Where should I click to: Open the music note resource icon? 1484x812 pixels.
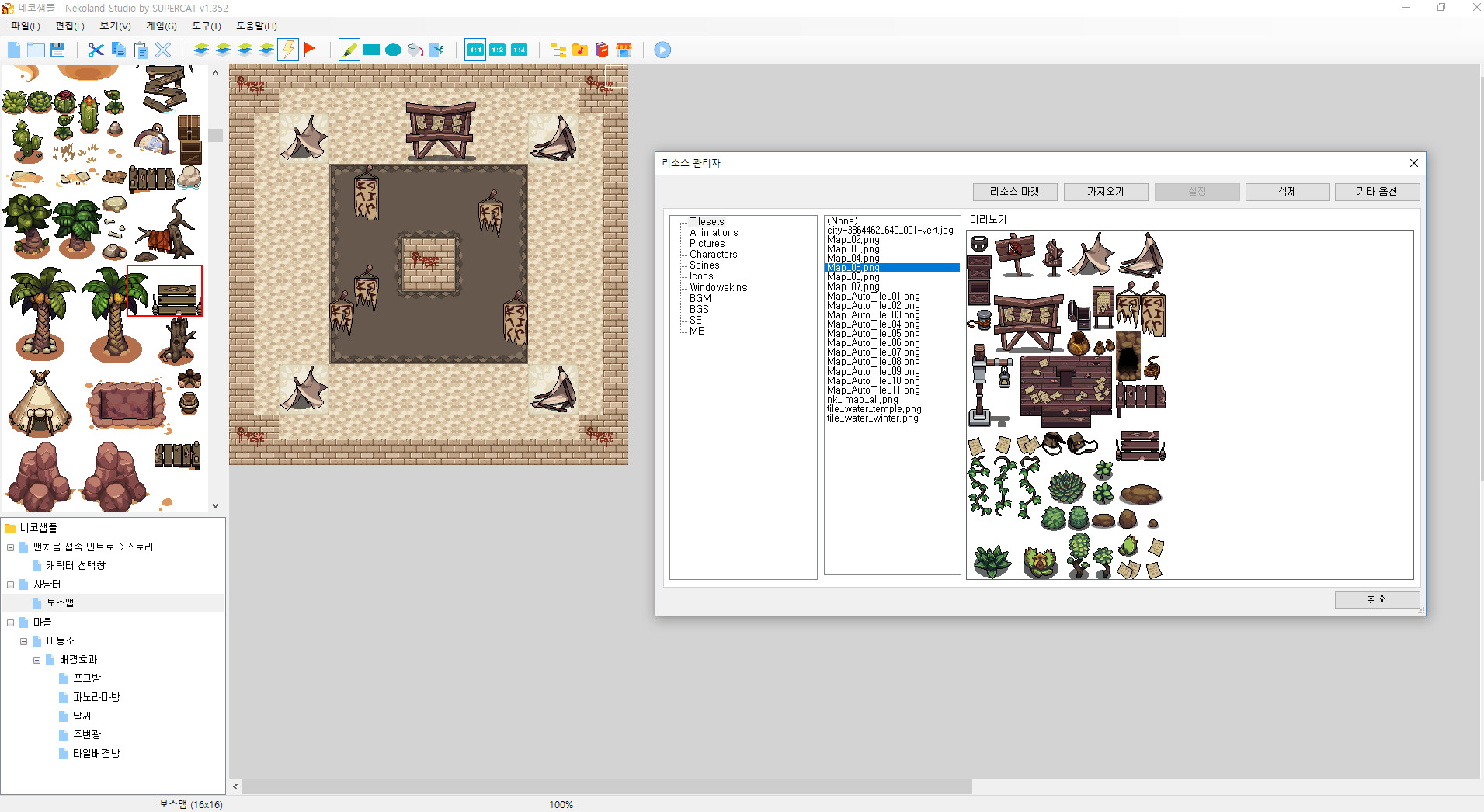580,49
